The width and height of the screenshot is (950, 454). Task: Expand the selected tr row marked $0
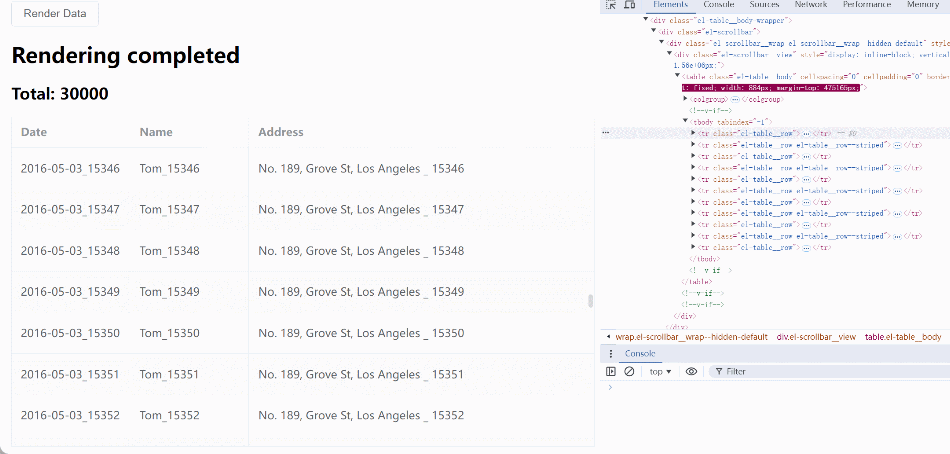(694, 133)
